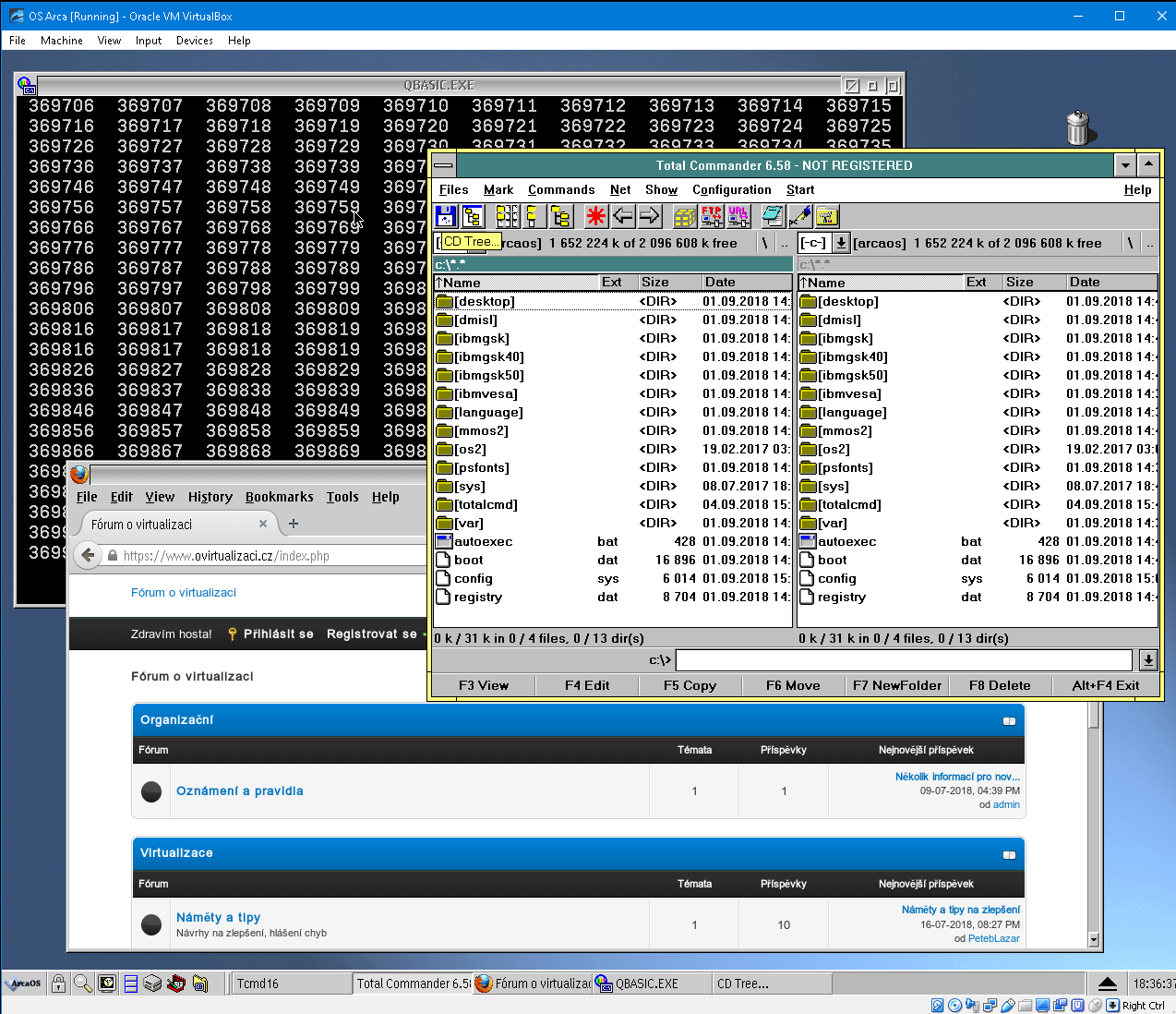
Task: Click the padlock icon on the taskbar
Action: pos(58,984)
